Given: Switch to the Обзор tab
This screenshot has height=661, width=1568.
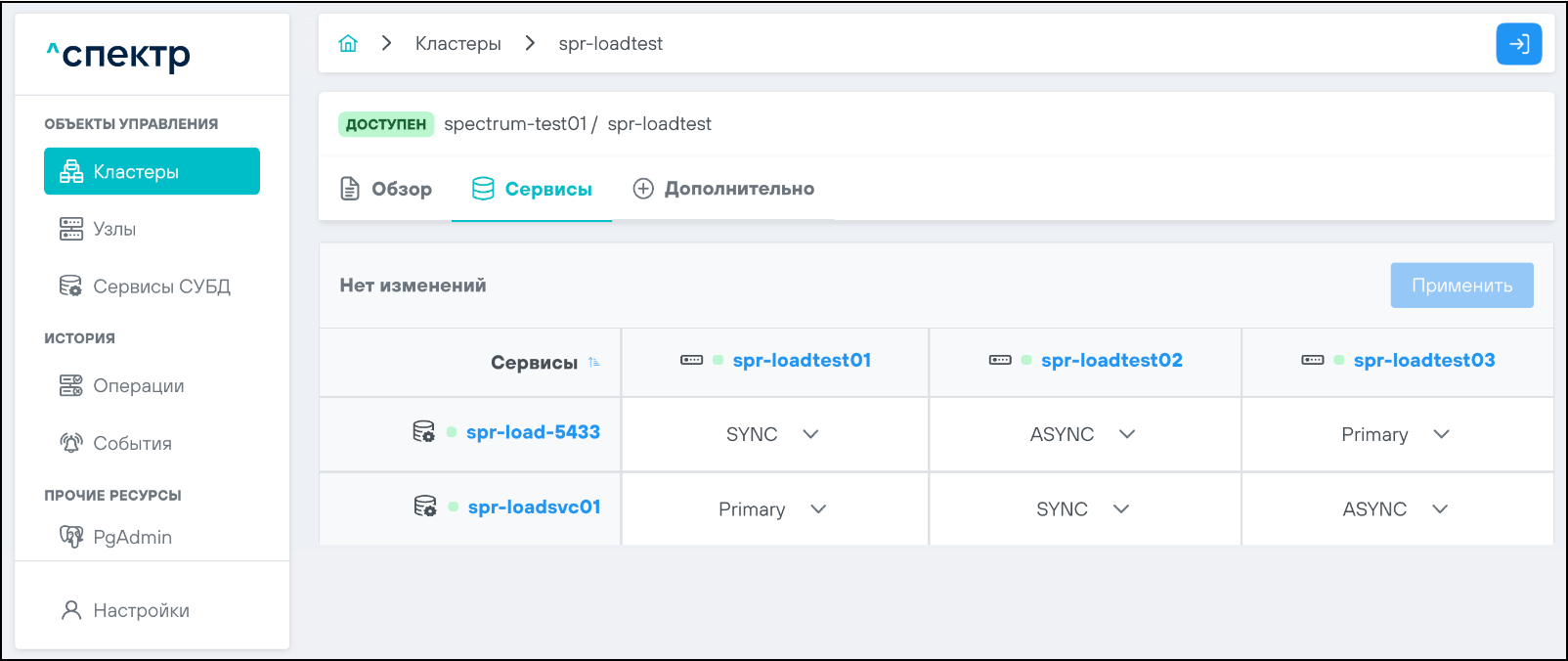Looking at the screenshot, I should (386, 189).
